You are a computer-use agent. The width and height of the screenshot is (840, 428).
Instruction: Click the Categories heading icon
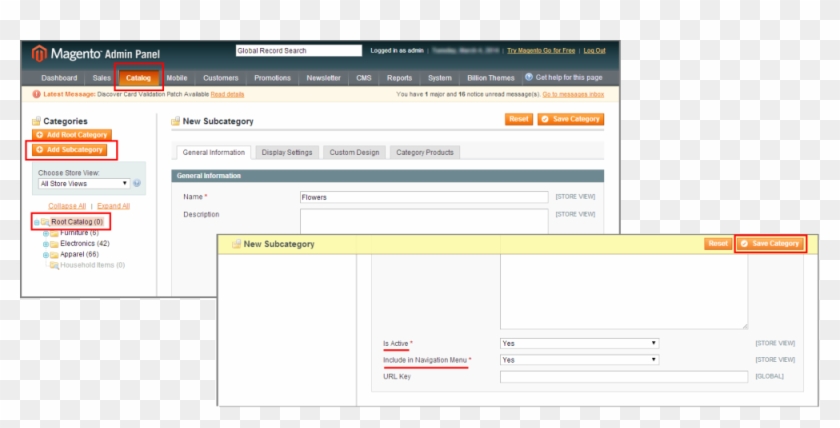[x=36, y=121]
